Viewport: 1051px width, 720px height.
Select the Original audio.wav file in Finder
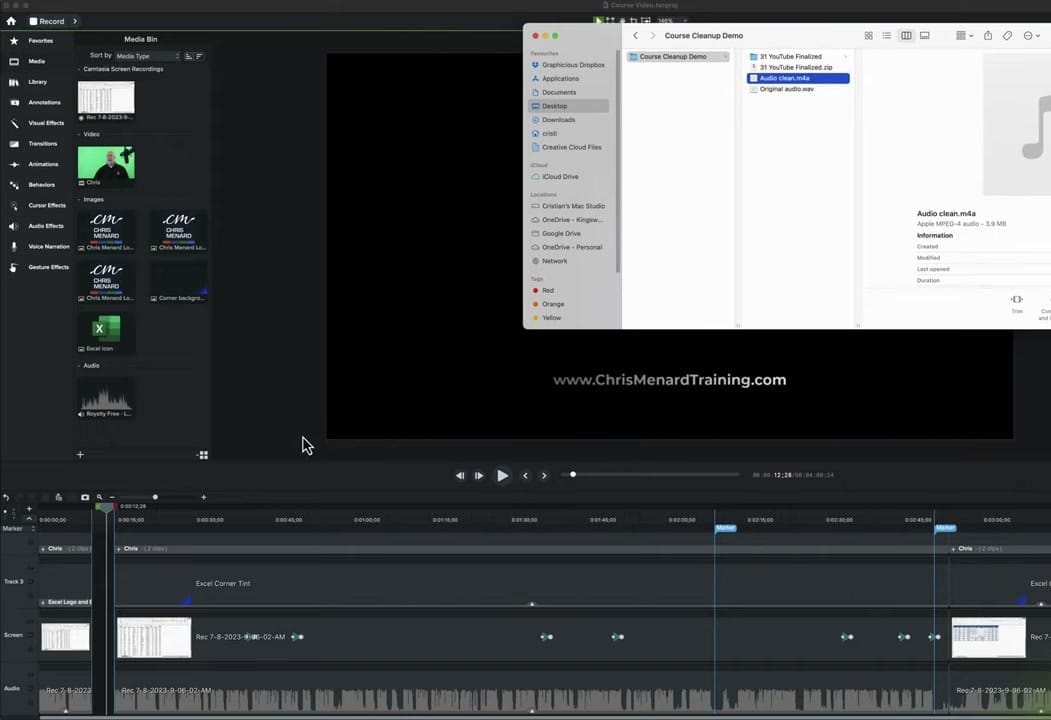(x=787, y=89)
